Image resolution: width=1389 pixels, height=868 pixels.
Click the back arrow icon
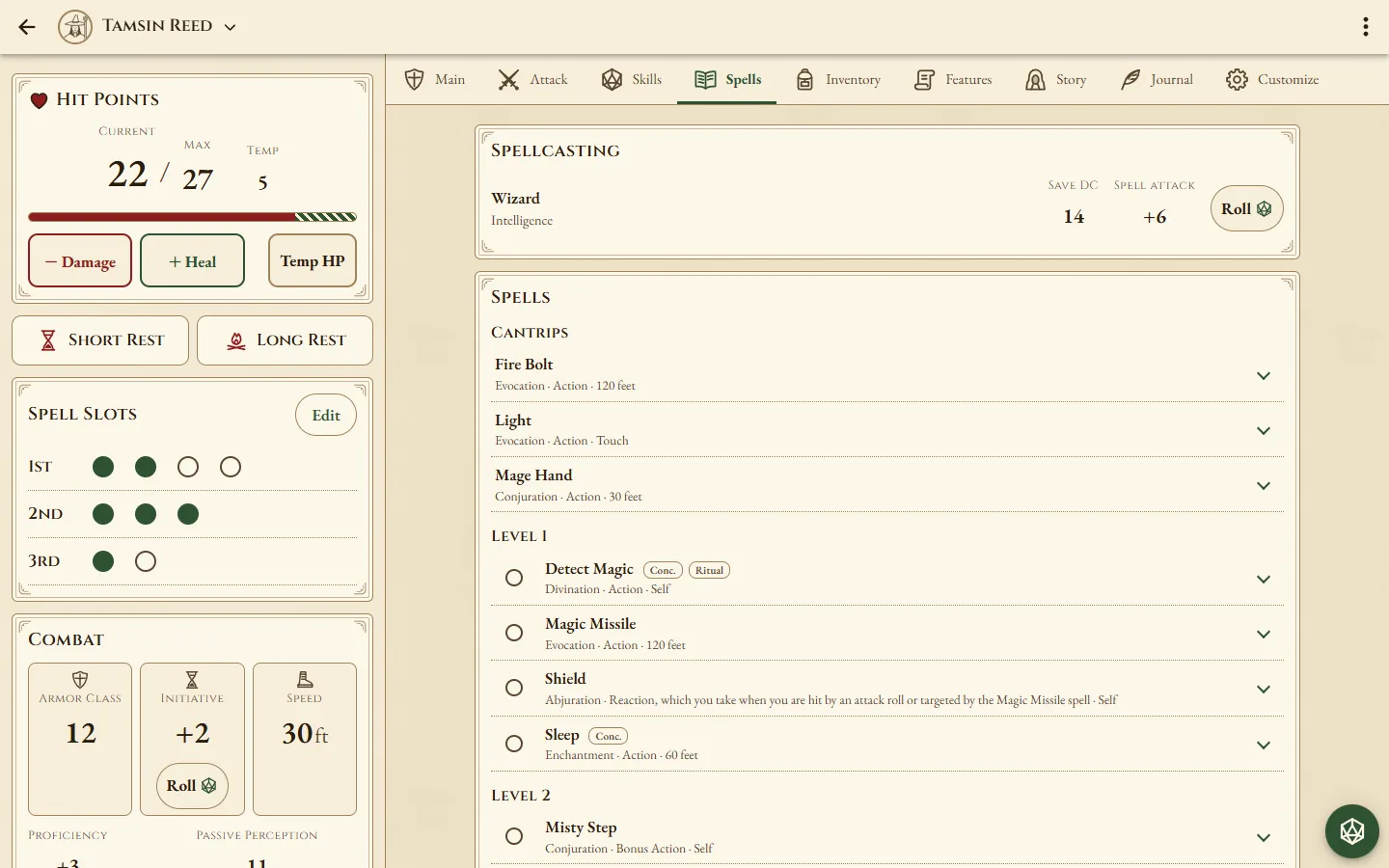27,27
